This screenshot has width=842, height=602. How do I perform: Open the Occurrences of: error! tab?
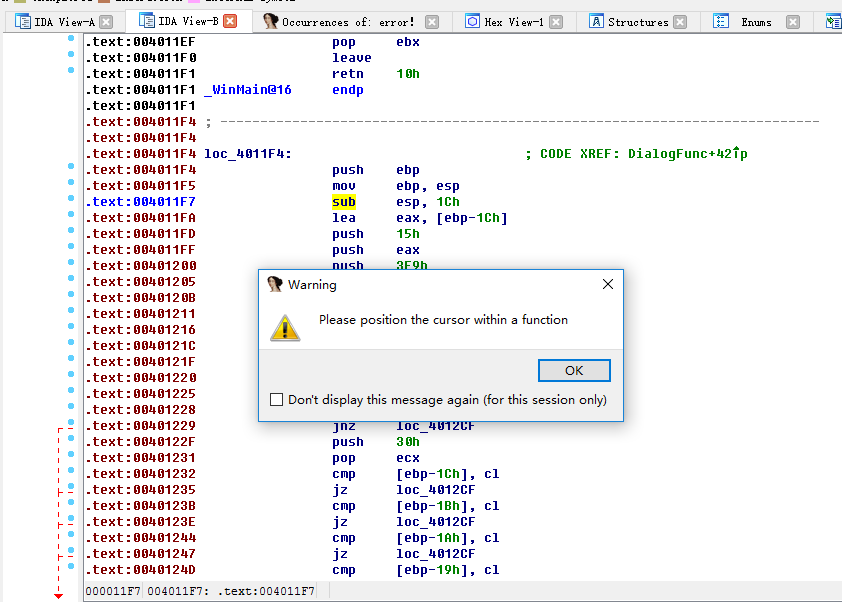(348, 22)
